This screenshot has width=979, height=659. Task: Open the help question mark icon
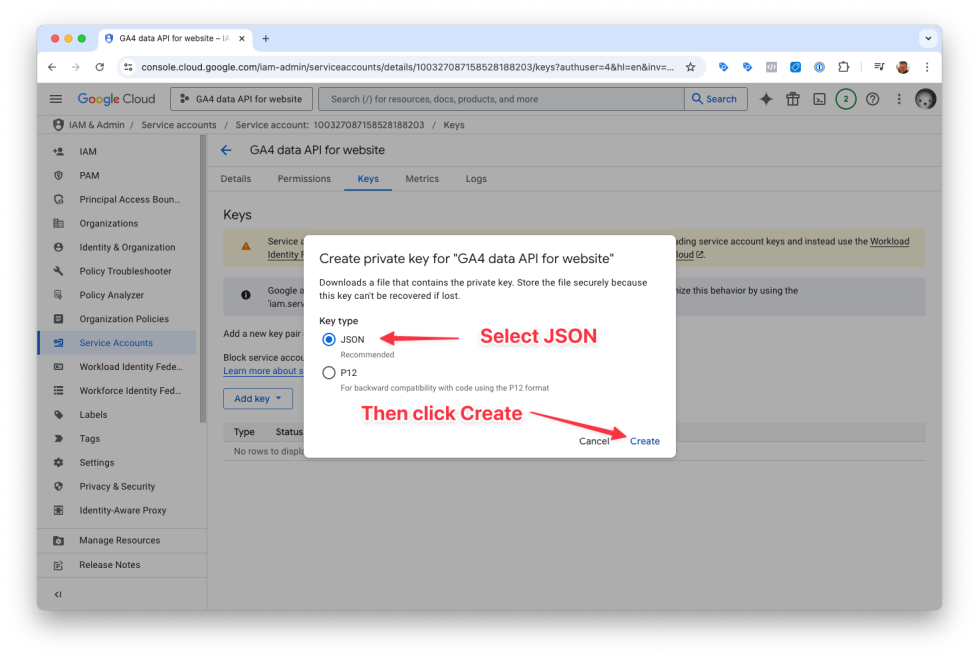pos(873,99)
